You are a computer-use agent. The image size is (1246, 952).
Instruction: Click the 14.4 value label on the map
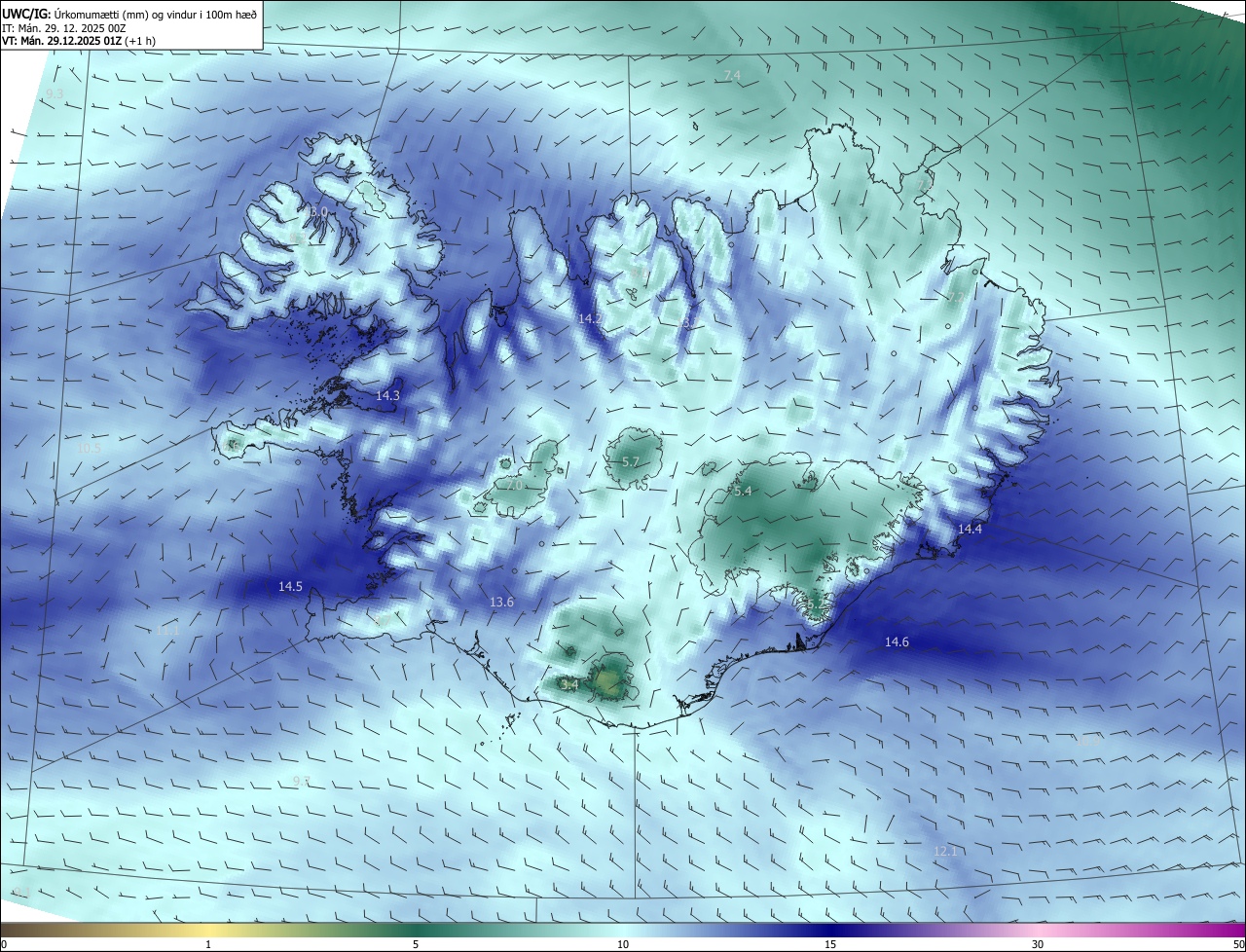(x=970, y=530)
